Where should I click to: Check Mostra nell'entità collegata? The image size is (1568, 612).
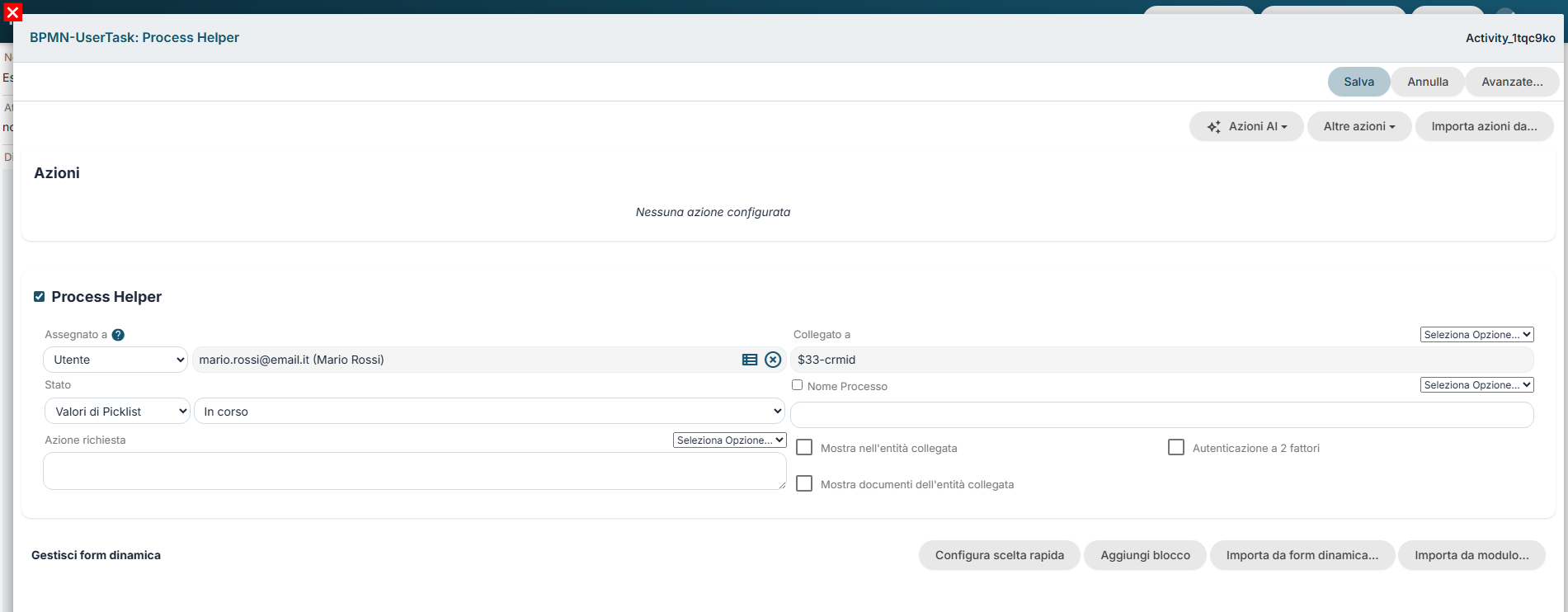pyautogui.click(x=804, y=447)
